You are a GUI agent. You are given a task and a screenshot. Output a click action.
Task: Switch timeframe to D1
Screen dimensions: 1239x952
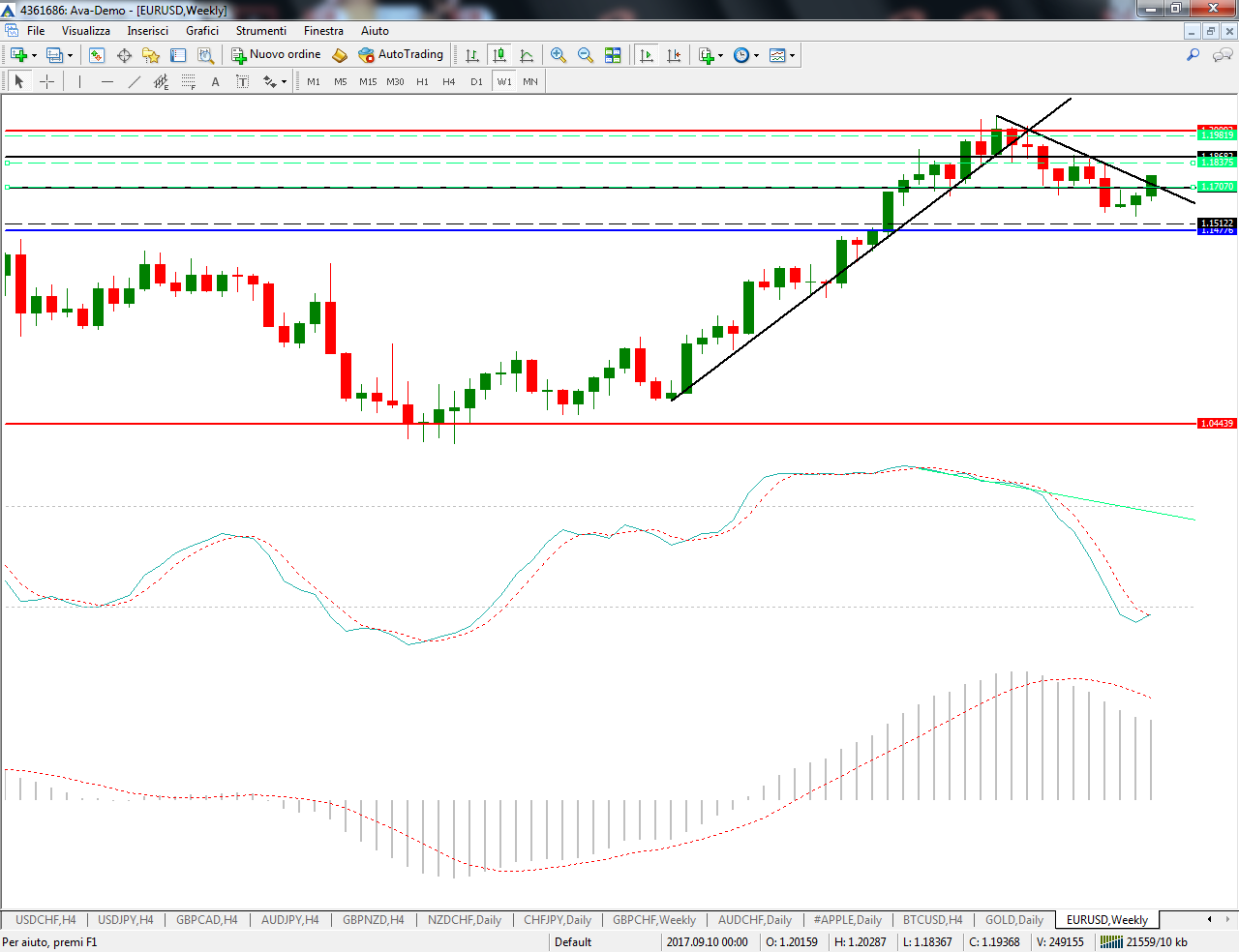click(x=476, y=82)
